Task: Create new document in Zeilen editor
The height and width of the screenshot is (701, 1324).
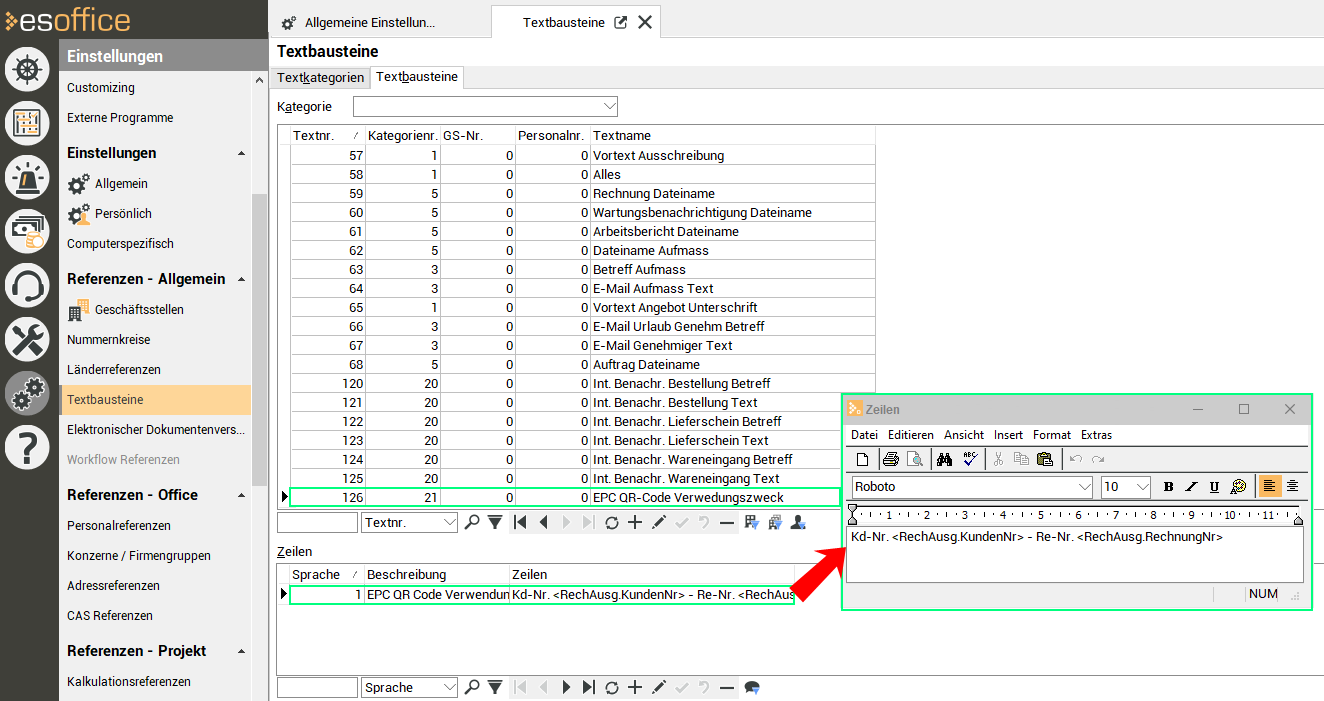Action: pos(862,459)
